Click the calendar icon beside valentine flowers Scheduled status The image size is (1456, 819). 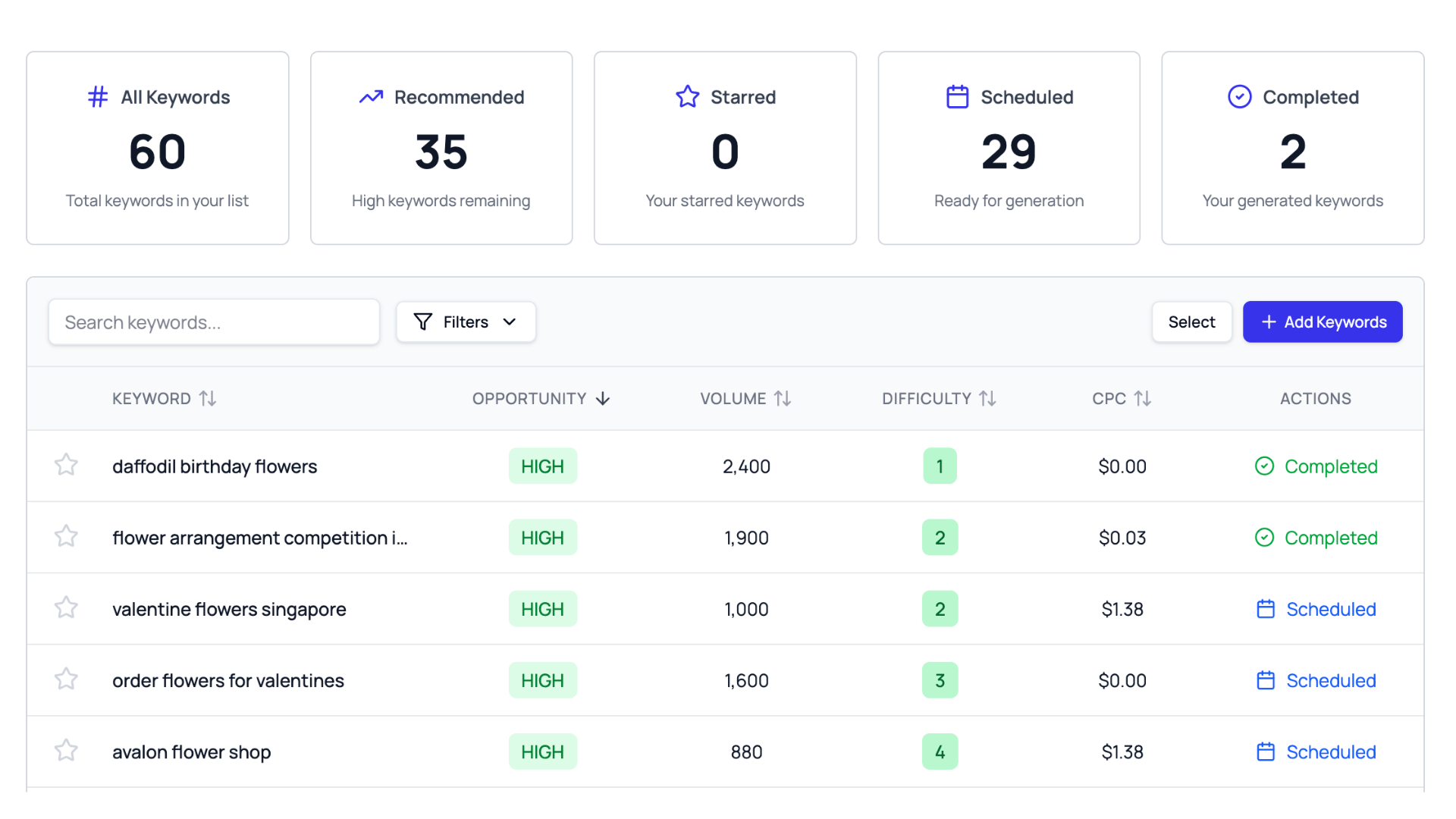pyautogui.click(x=1266, y=608)
